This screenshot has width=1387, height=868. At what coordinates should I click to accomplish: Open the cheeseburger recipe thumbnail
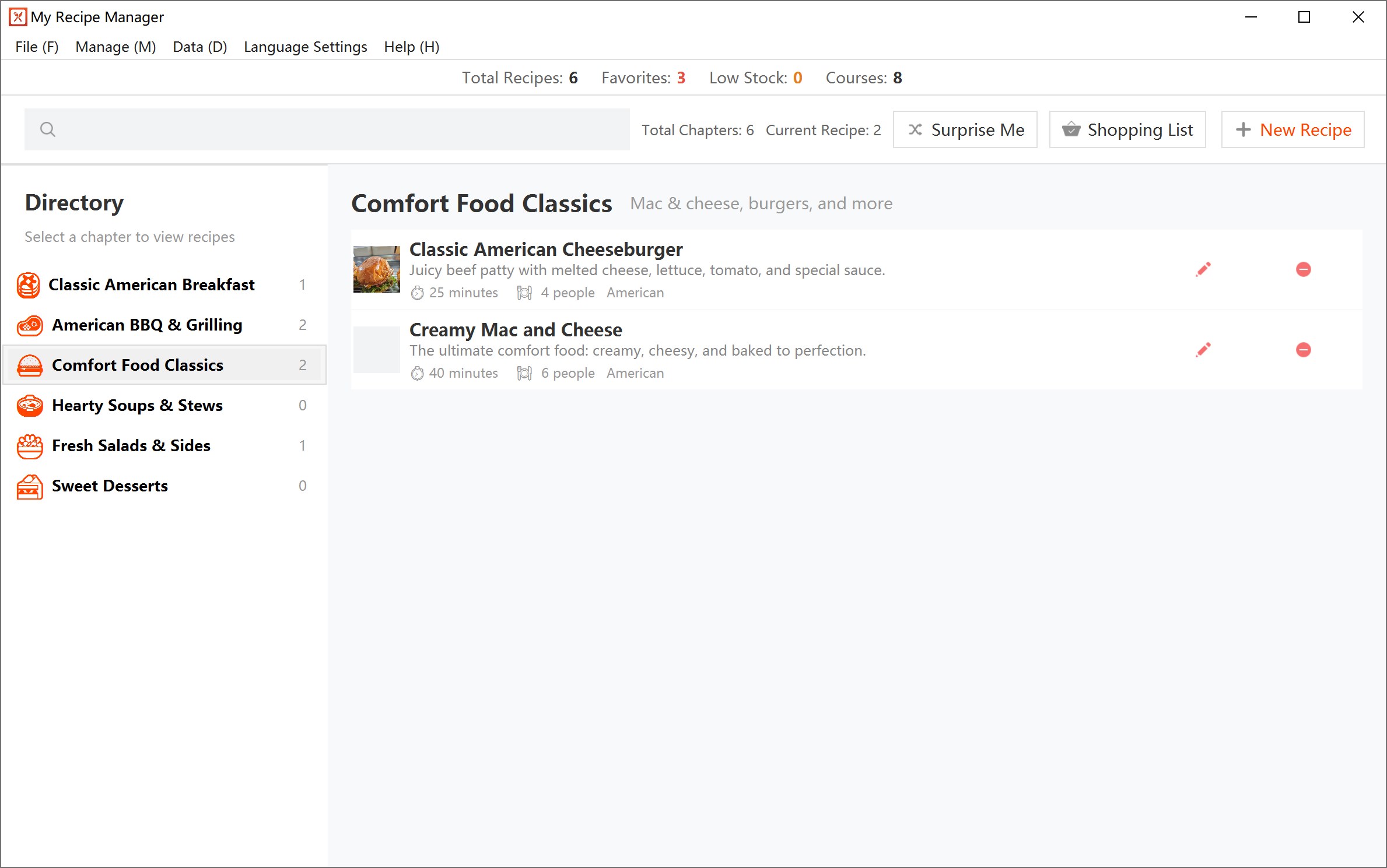tap(377, 269)
